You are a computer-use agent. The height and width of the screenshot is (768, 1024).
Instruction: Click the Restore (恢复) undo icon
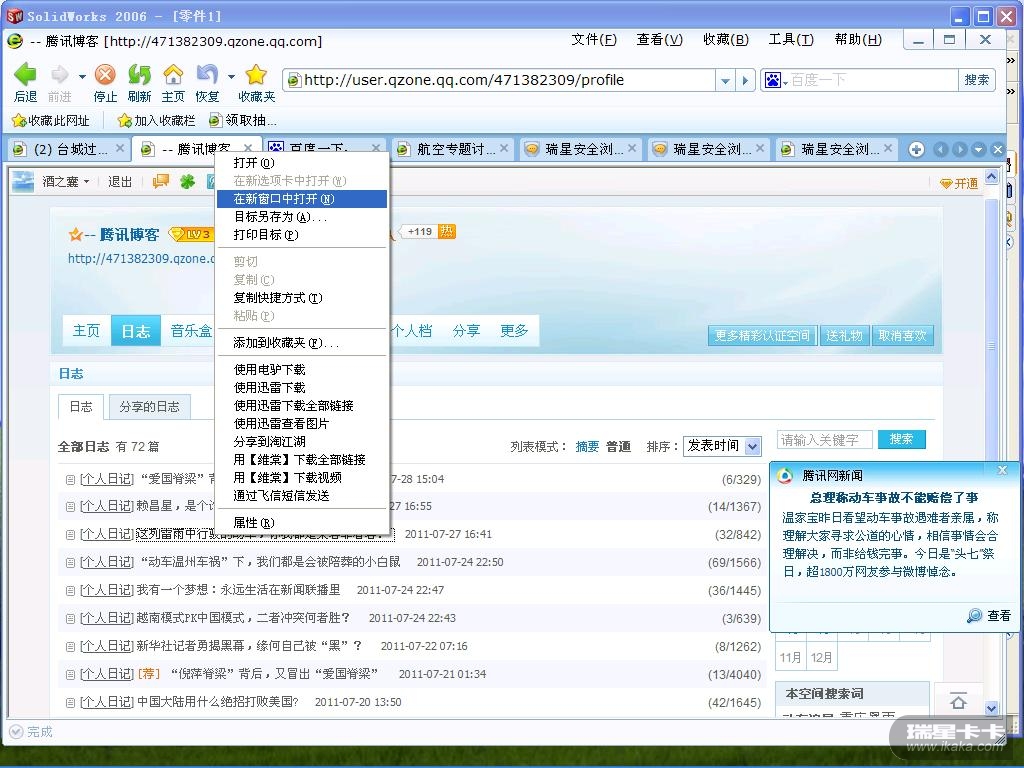[207, 76]
